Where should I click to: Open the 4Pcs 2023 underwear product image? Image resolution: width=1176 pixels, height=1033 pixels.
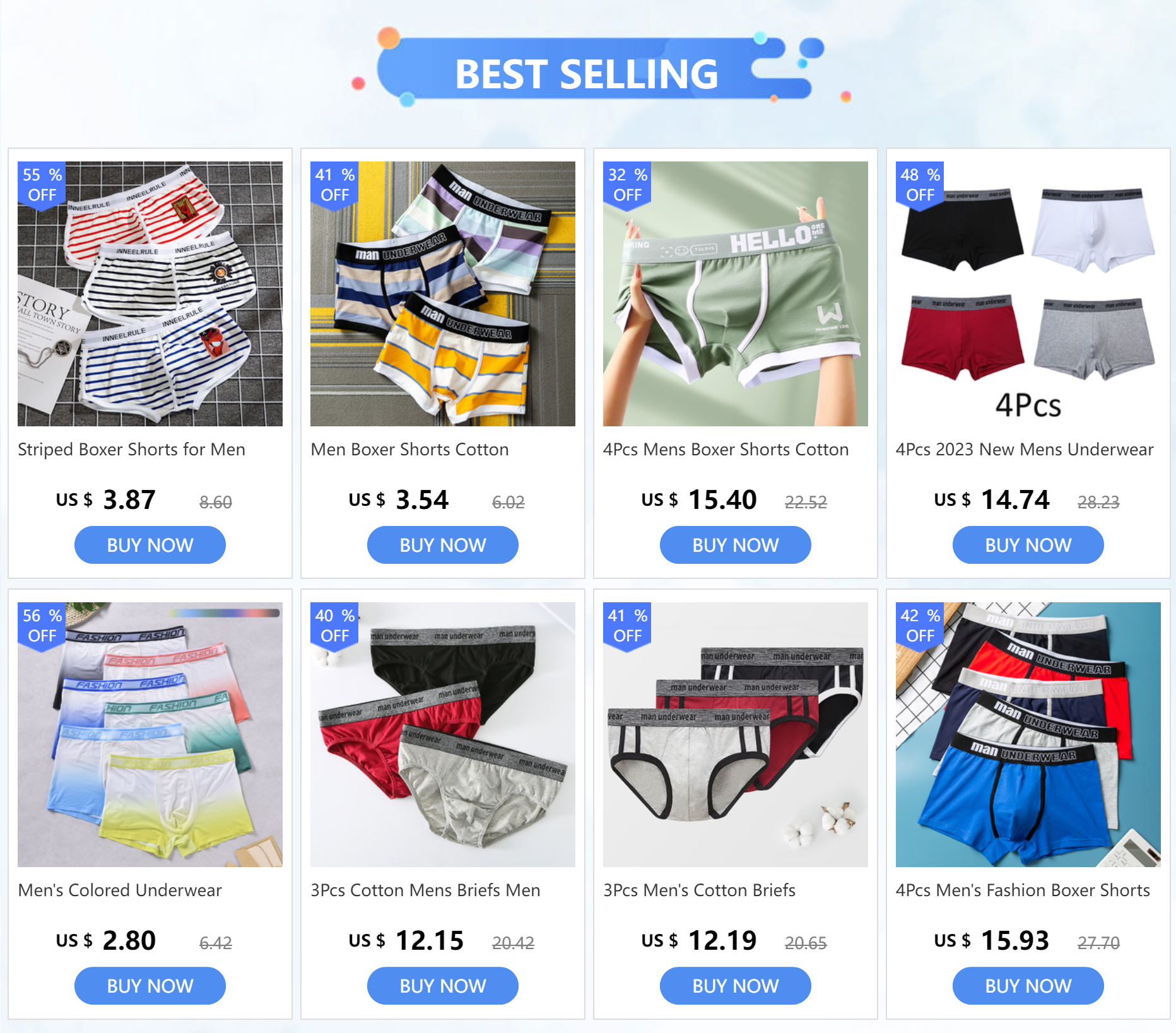click(1028, 294)
